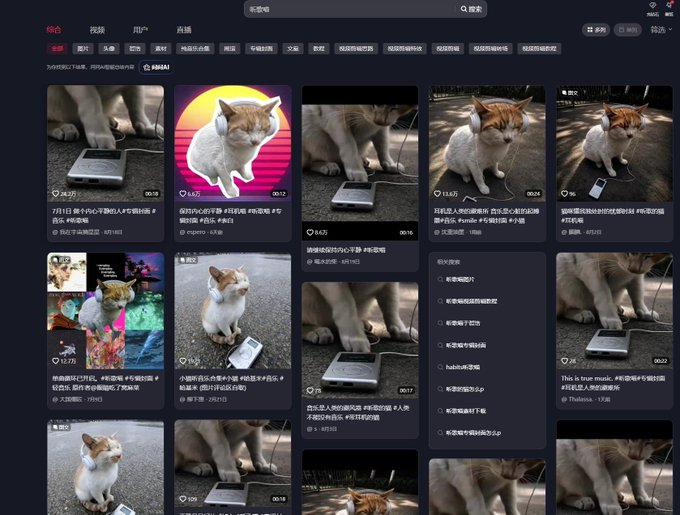Select the 视频剪辑教程 filter chip
The height and width of the screenshot is (515, 680).
pos(539,49)
